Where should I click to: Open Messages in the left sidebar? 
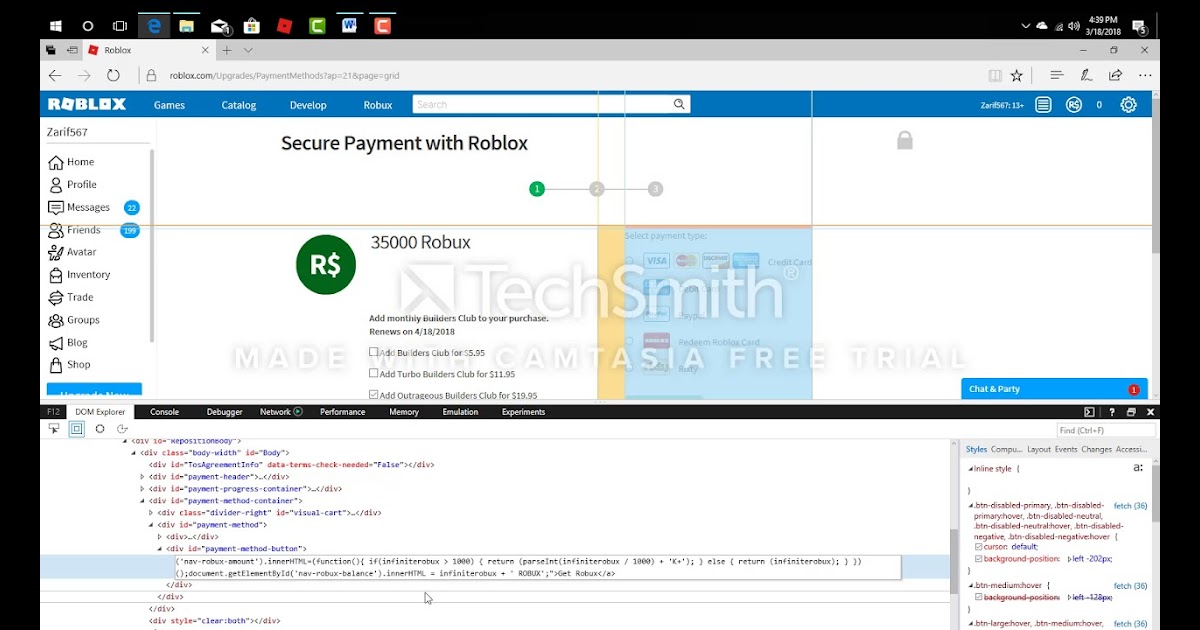[x=79, y=207]
